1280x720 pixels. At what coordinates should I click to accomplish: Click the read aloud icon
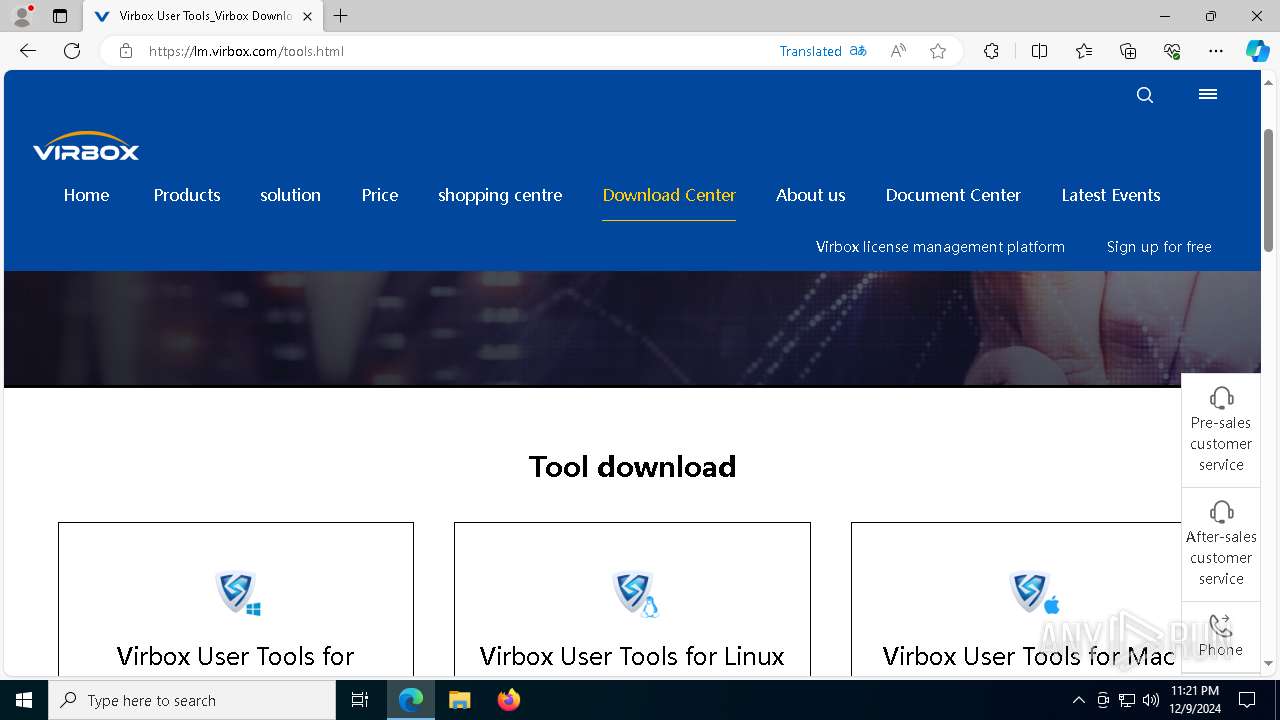coord(898,51)
